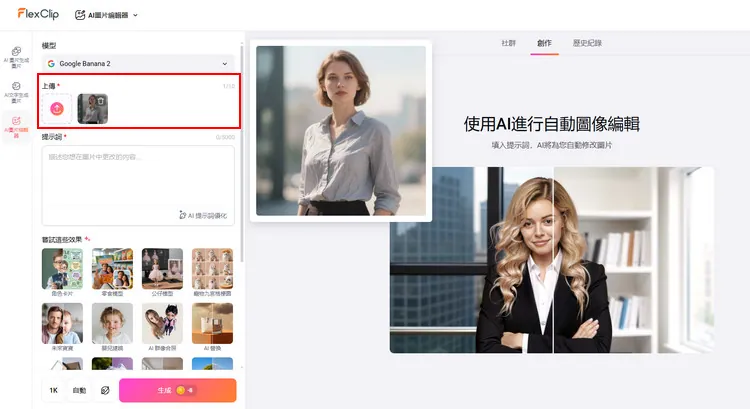Open AI text-to-image tool in sidebar
Image resolution: width=750 pixels, height=409 pixels.
coord(16,93)
